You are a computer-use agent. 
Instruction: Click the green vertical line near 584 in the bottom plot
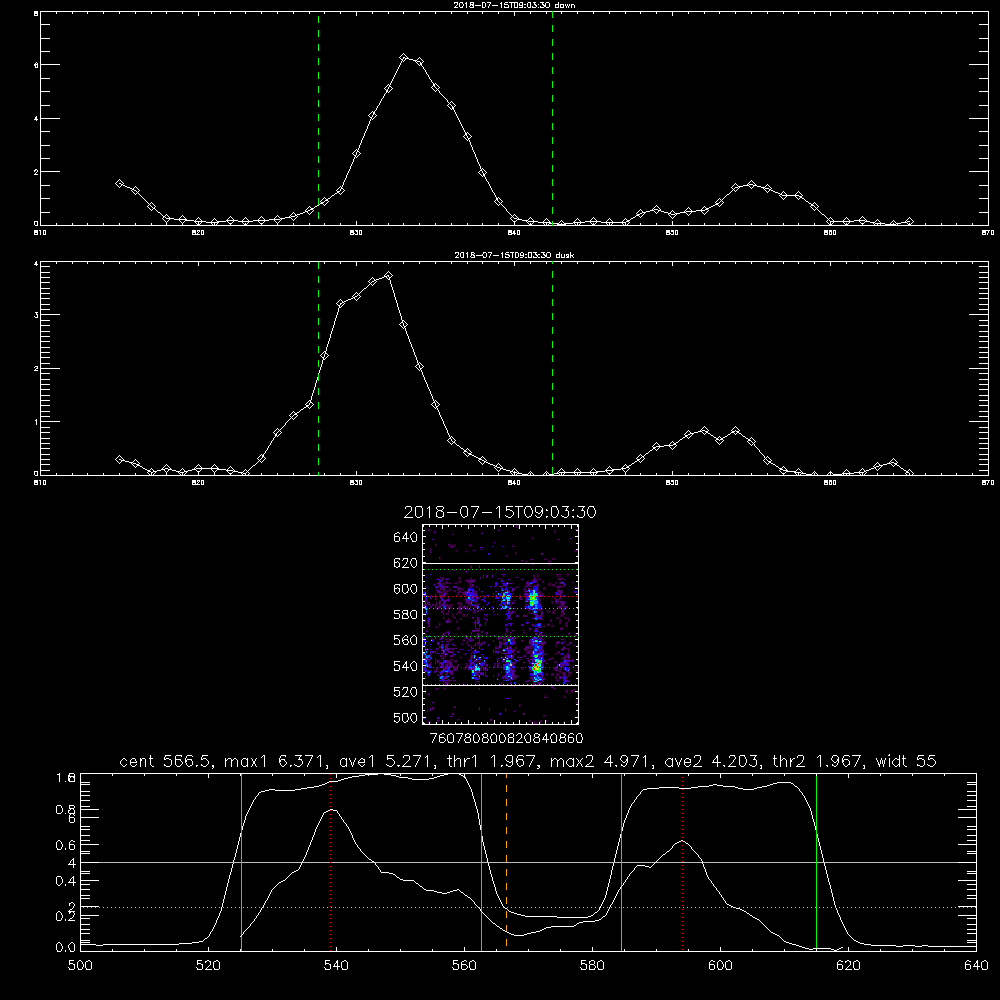pyautogui.click(x=622, y=861)
